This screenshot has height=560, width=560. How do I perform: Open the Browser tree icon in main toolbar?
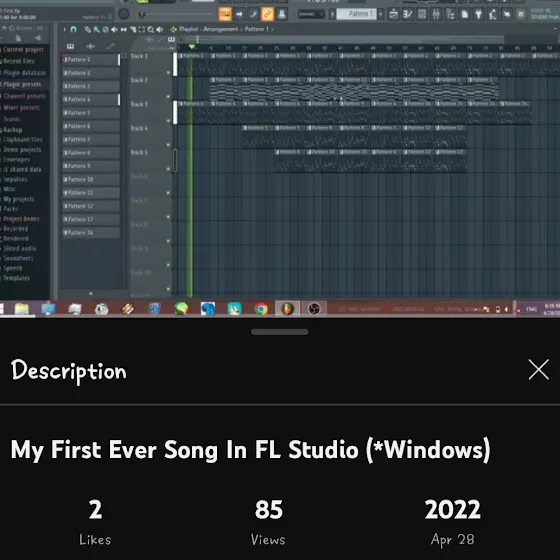click(x=450, y=14)
